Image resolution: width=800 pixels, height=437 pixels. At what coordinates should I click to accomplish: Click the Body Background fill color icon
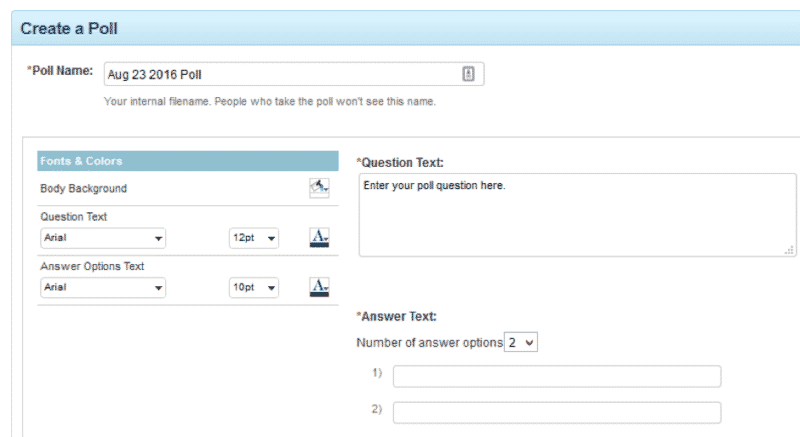pos(319,188)
